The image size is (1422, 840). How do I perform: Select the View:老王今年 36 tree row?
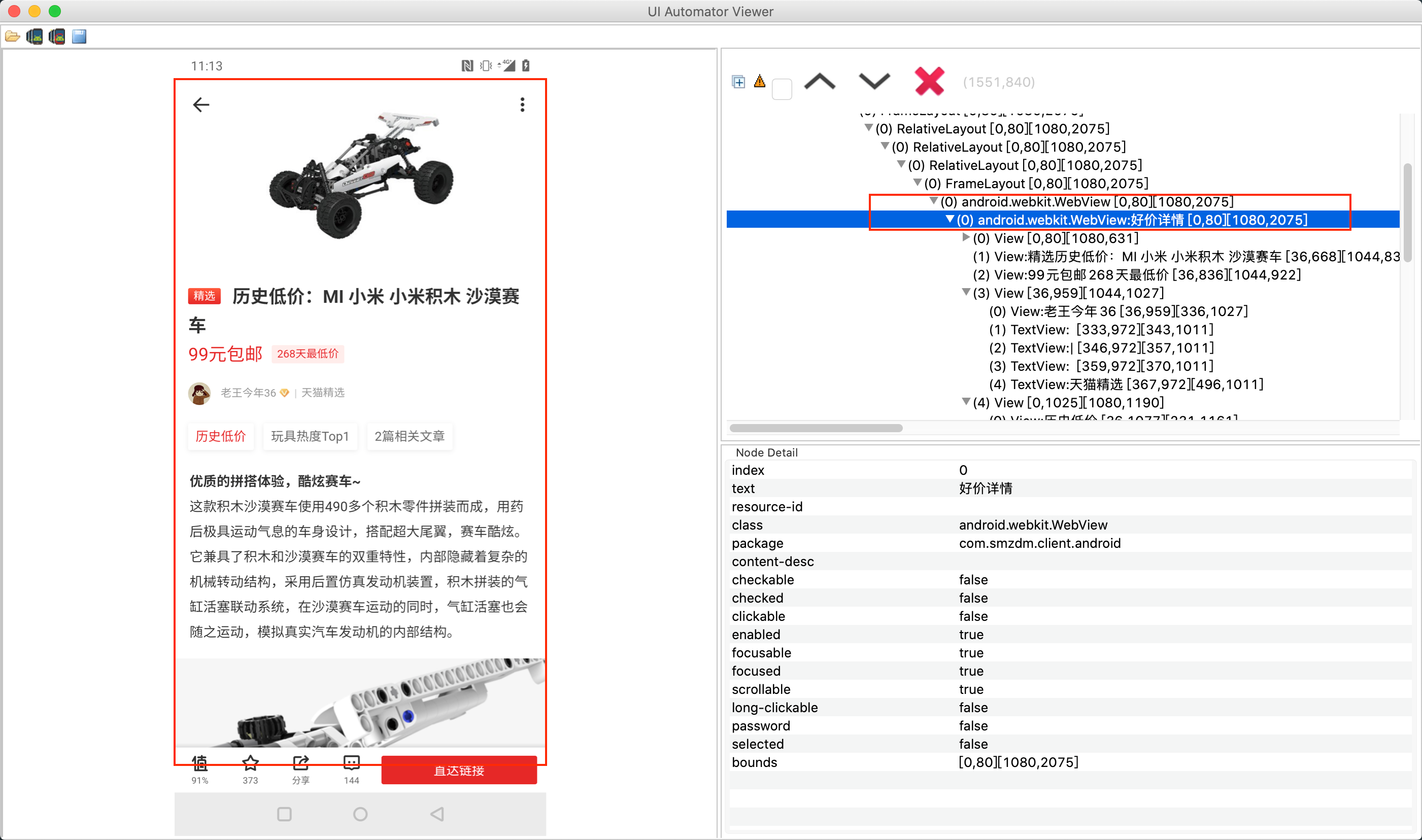(x=1118, y=311)
